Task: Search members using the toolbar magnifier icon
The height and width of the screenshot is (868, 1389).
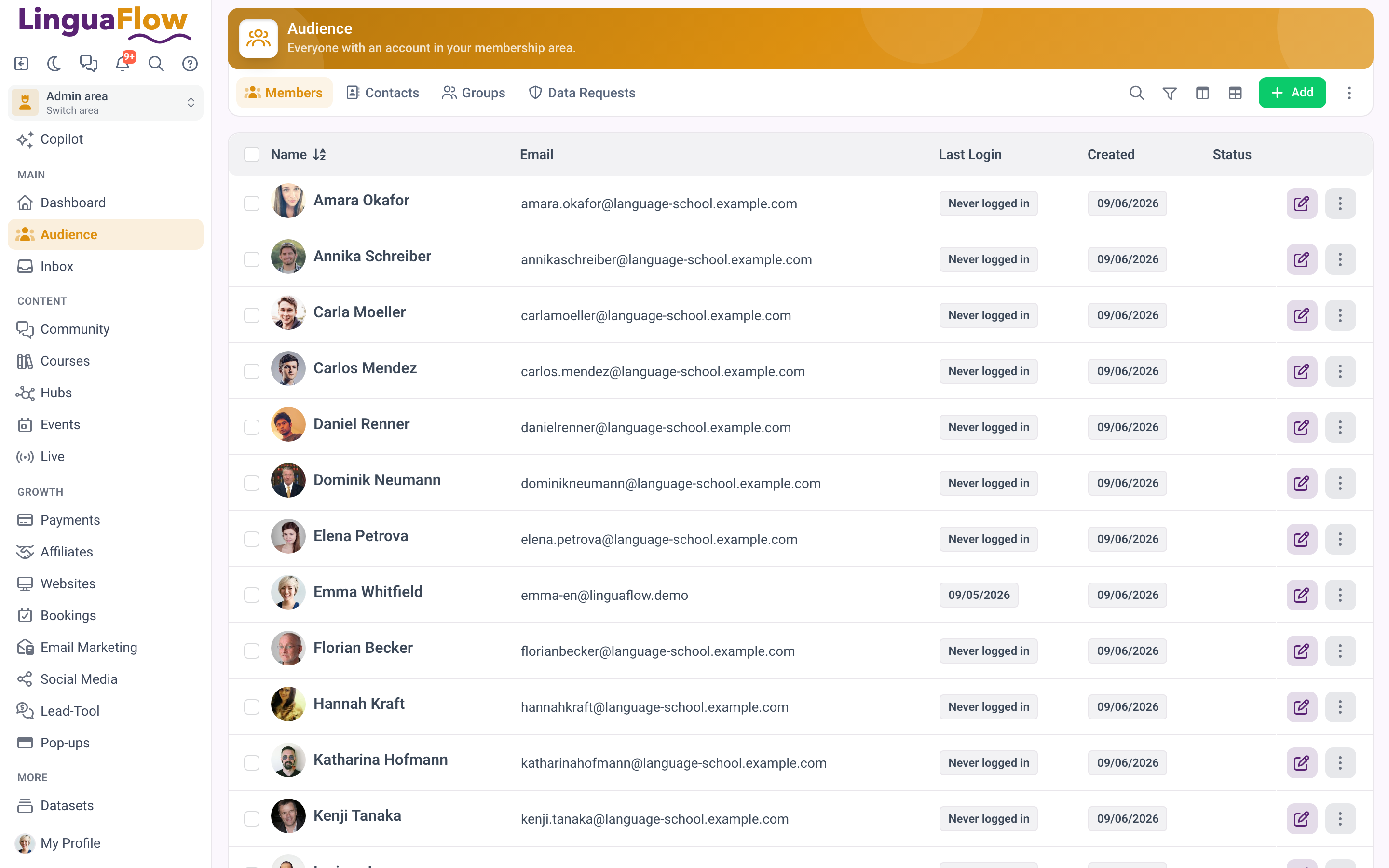Action: 1136,93
